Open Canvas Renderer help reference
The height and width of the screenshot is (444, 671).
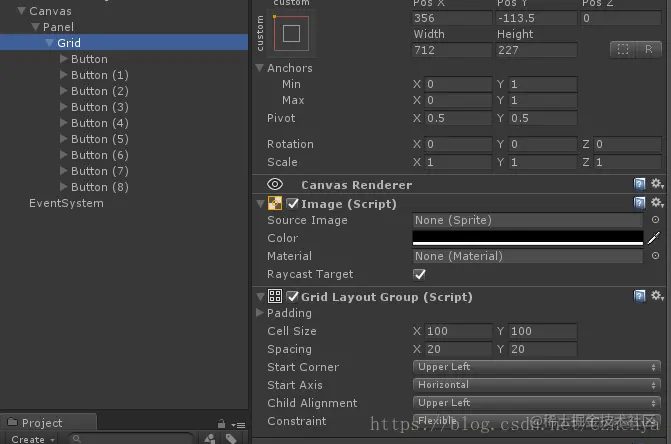point(639,184)
